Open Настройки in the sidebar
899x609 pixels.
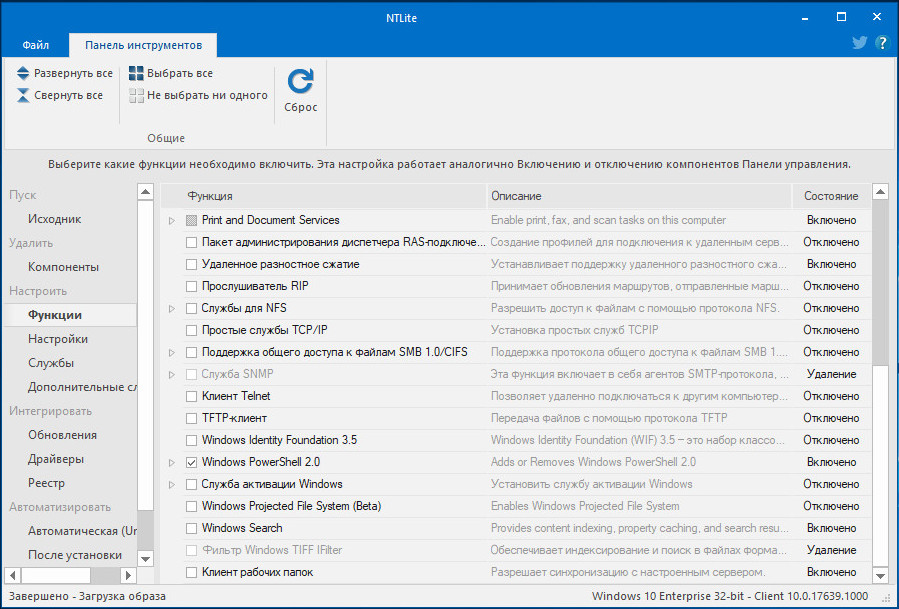pyautogui.click(x=58, y=339)
